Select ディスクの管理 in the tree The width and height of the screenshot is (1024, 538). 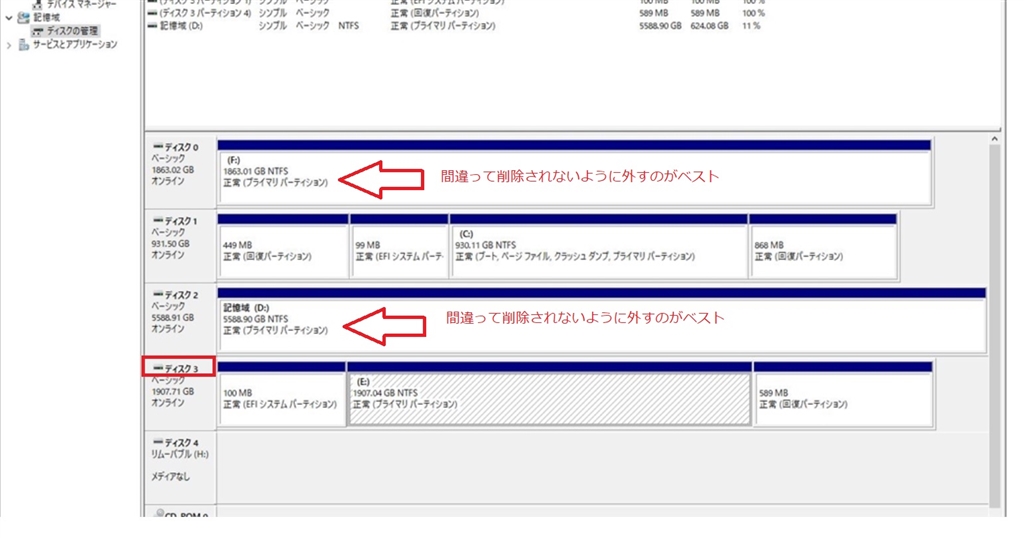tap(72, 31)
